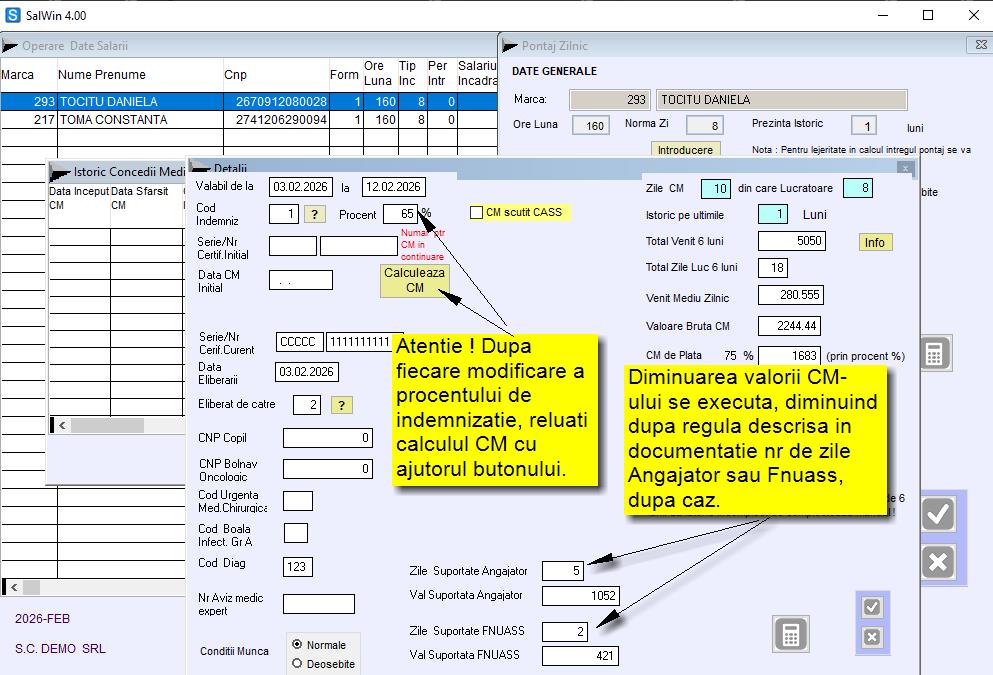The image size is (993, 675).
Task: Select Deosebite working conditions option
Action: tap(297, 663)
